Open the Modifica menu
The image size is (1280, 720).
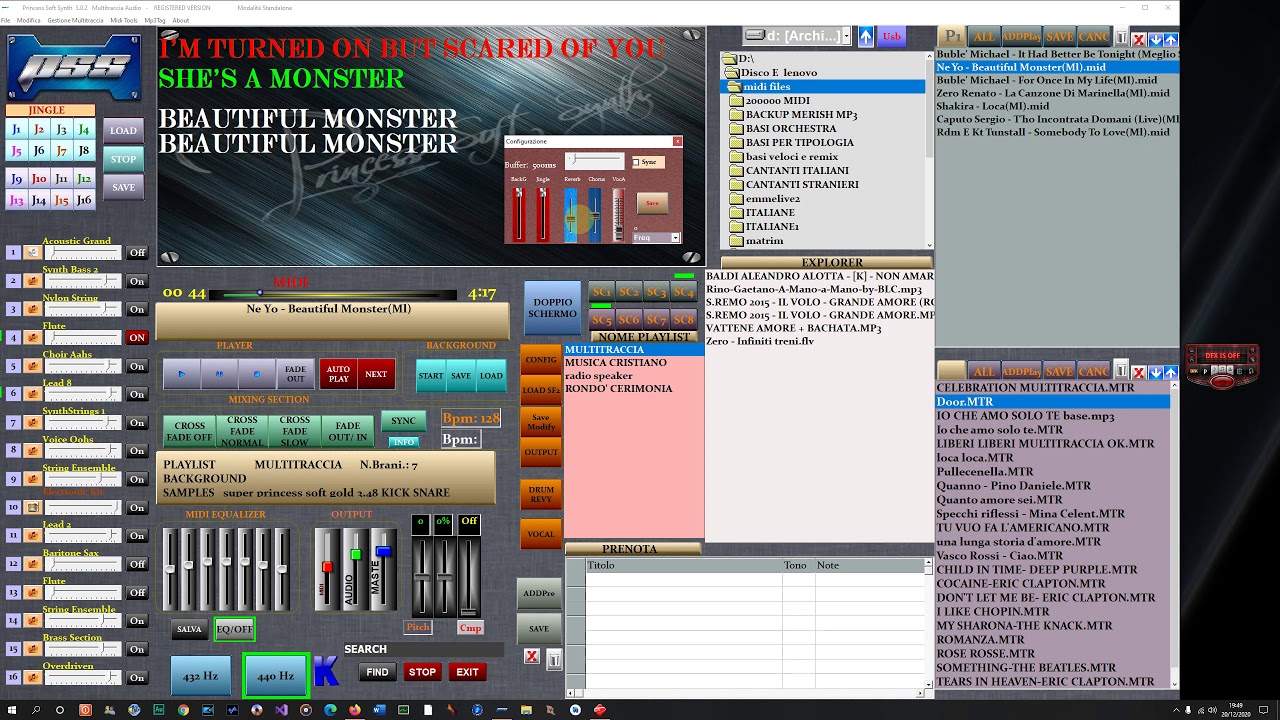pyautogui.click(x=28, y=20)
